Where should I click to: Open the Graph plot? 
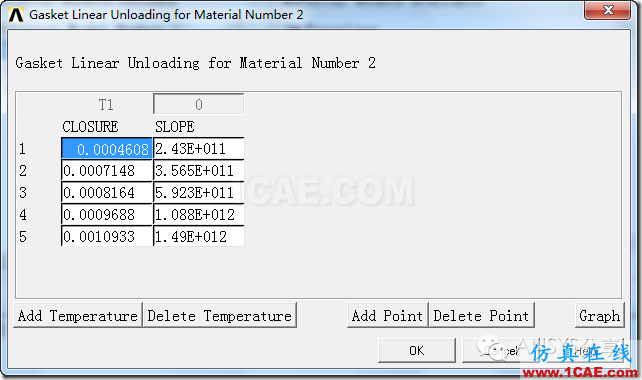coord(600,315)
